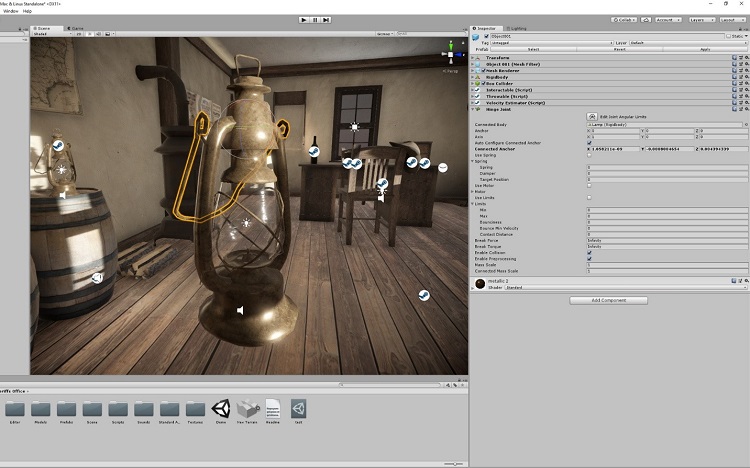This screenshot has width=750, height=468.
Task: Select the 'test' Unity asset icon
Action: [298, 409]
